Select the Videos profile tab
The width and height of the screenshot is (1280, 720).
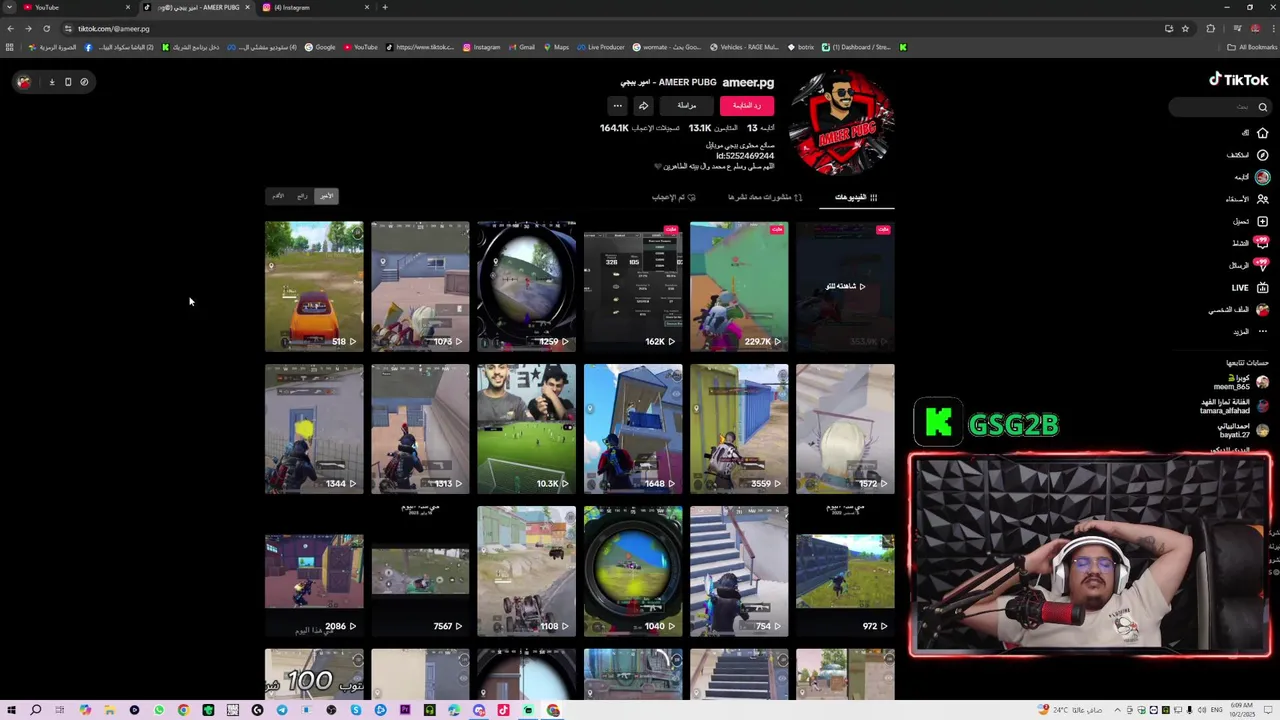856,197
